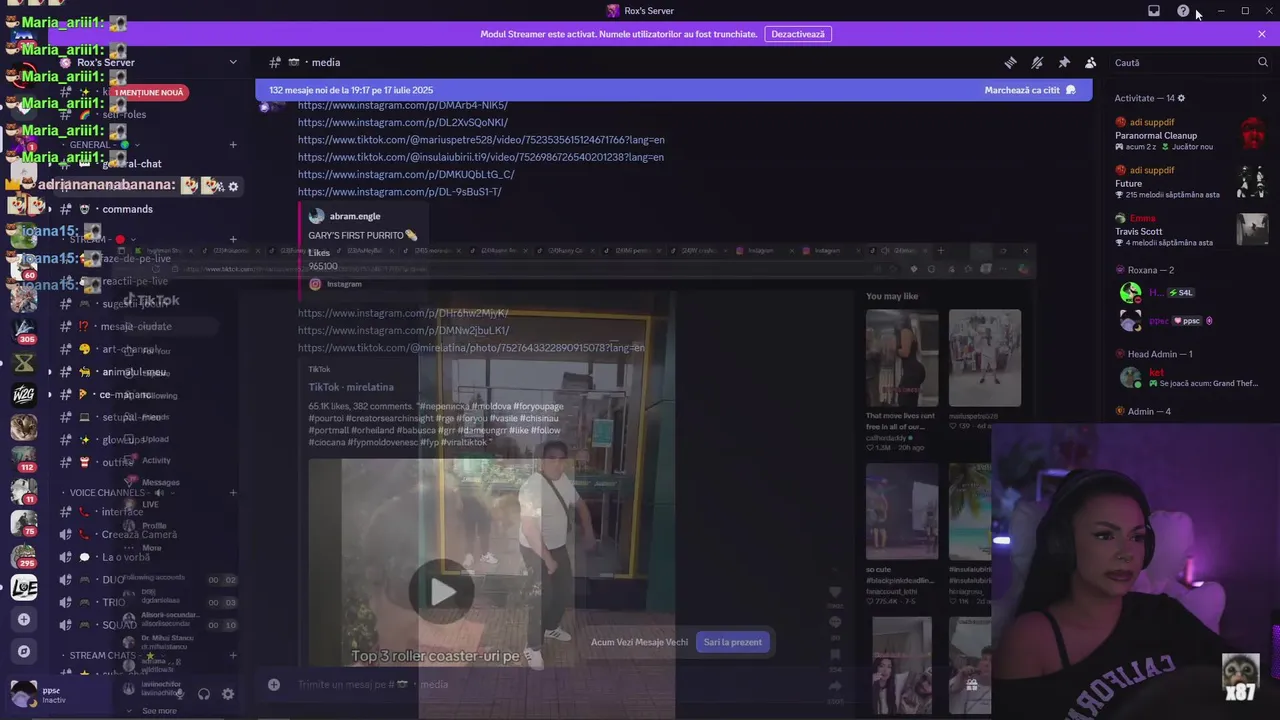Expand threads under ce-mananc channel
The image size is (1280, 720).
(x=50, y=395)
